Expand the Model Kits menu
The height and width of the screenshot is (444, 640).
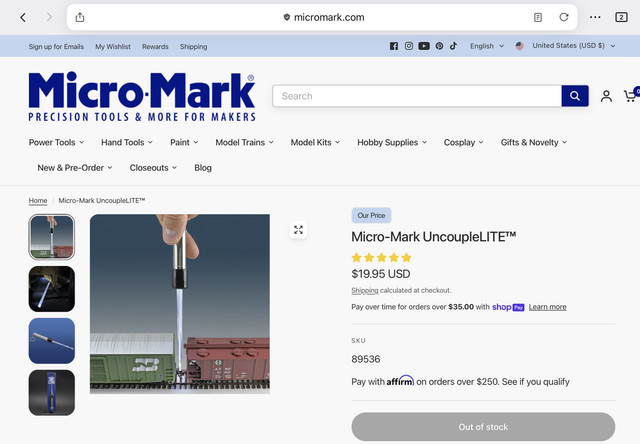[x=315, y=142]
